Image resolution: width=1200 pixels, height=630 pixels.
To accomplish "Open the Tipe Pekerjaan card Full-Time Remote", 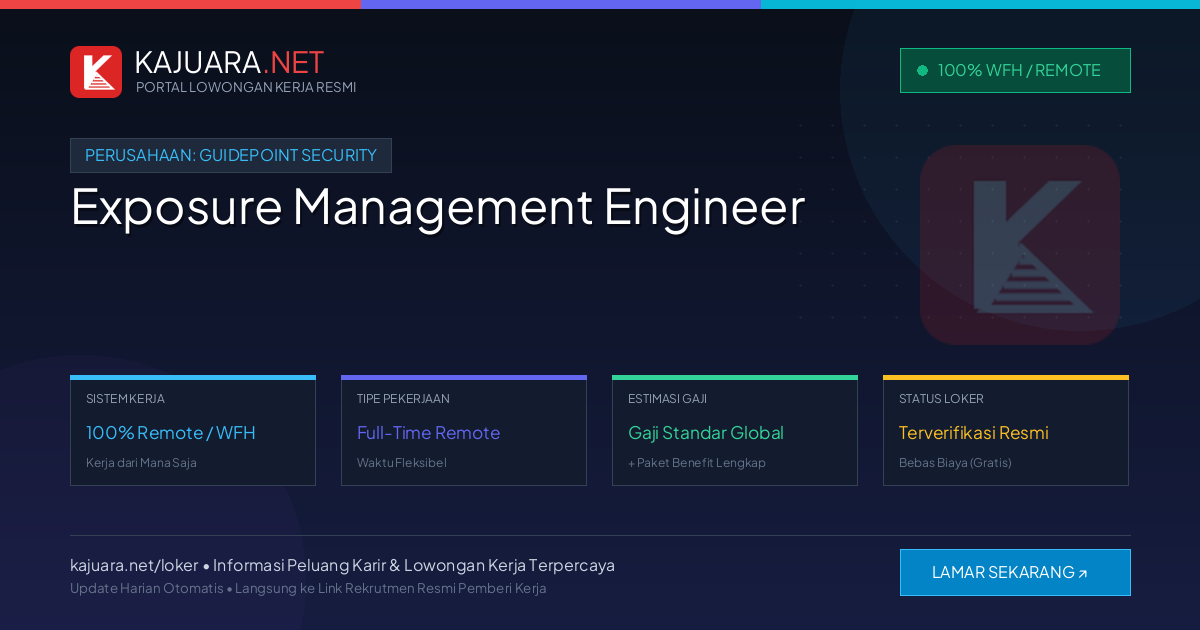I will point(464,431).
